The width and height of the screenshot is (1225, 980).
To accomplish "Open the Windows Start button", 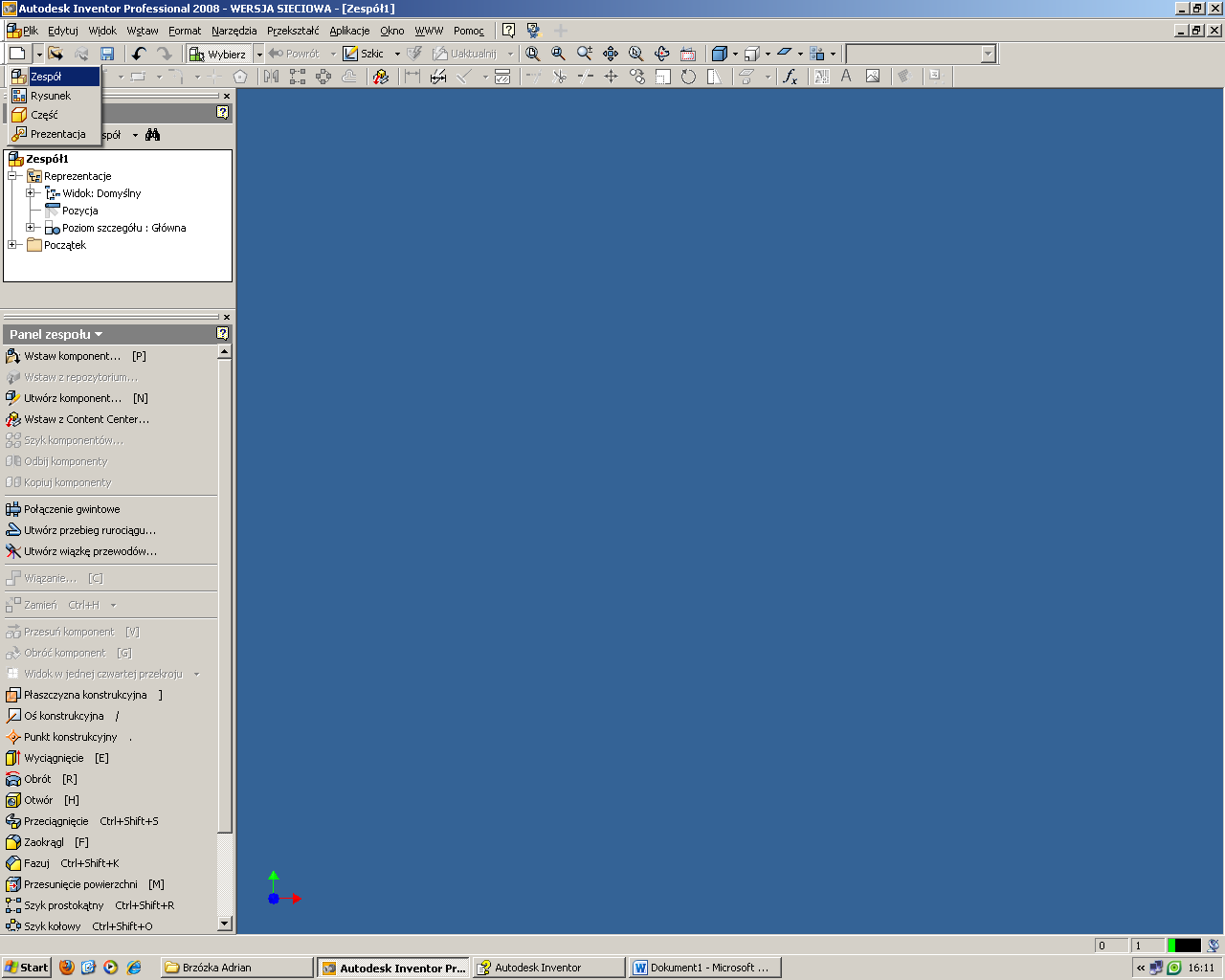I will (x=26, y=968).
